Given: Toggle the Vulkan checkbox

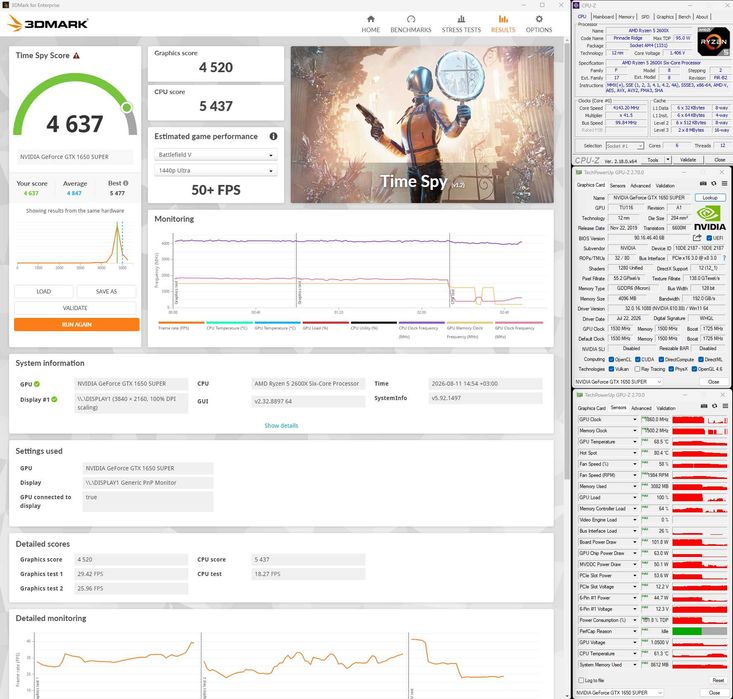Looking at the screenshot, I should (x=611, y=369).
